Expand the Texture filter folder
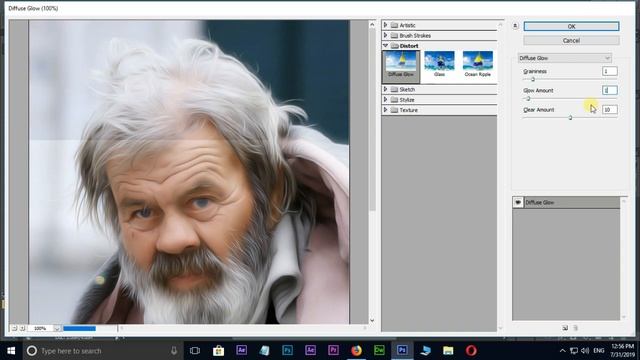Viewport: 640px width, 360px height. click(385, 110)
